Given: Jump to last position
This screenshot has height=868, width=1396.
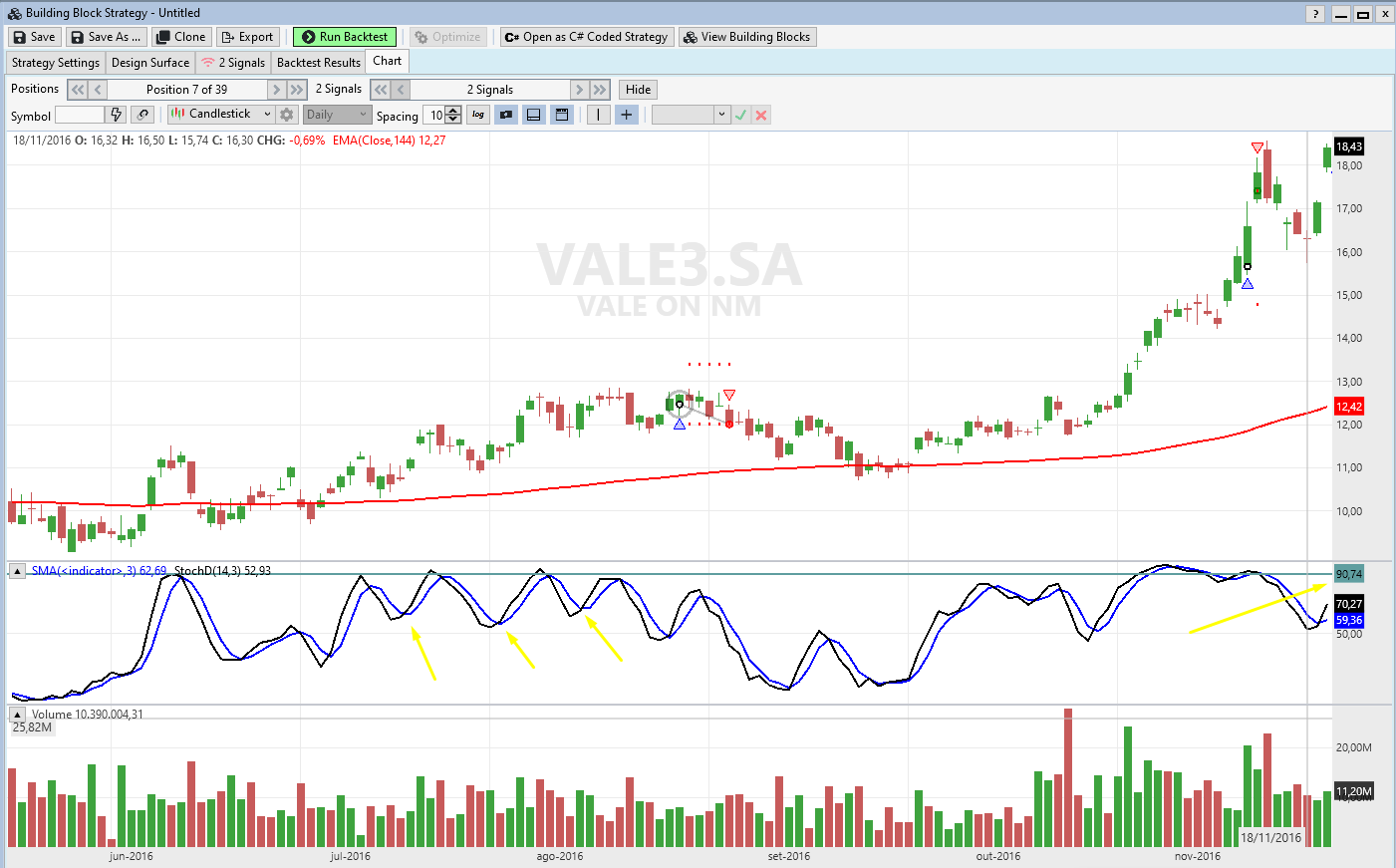Looking at the screenshot, I should click(297, 90).
